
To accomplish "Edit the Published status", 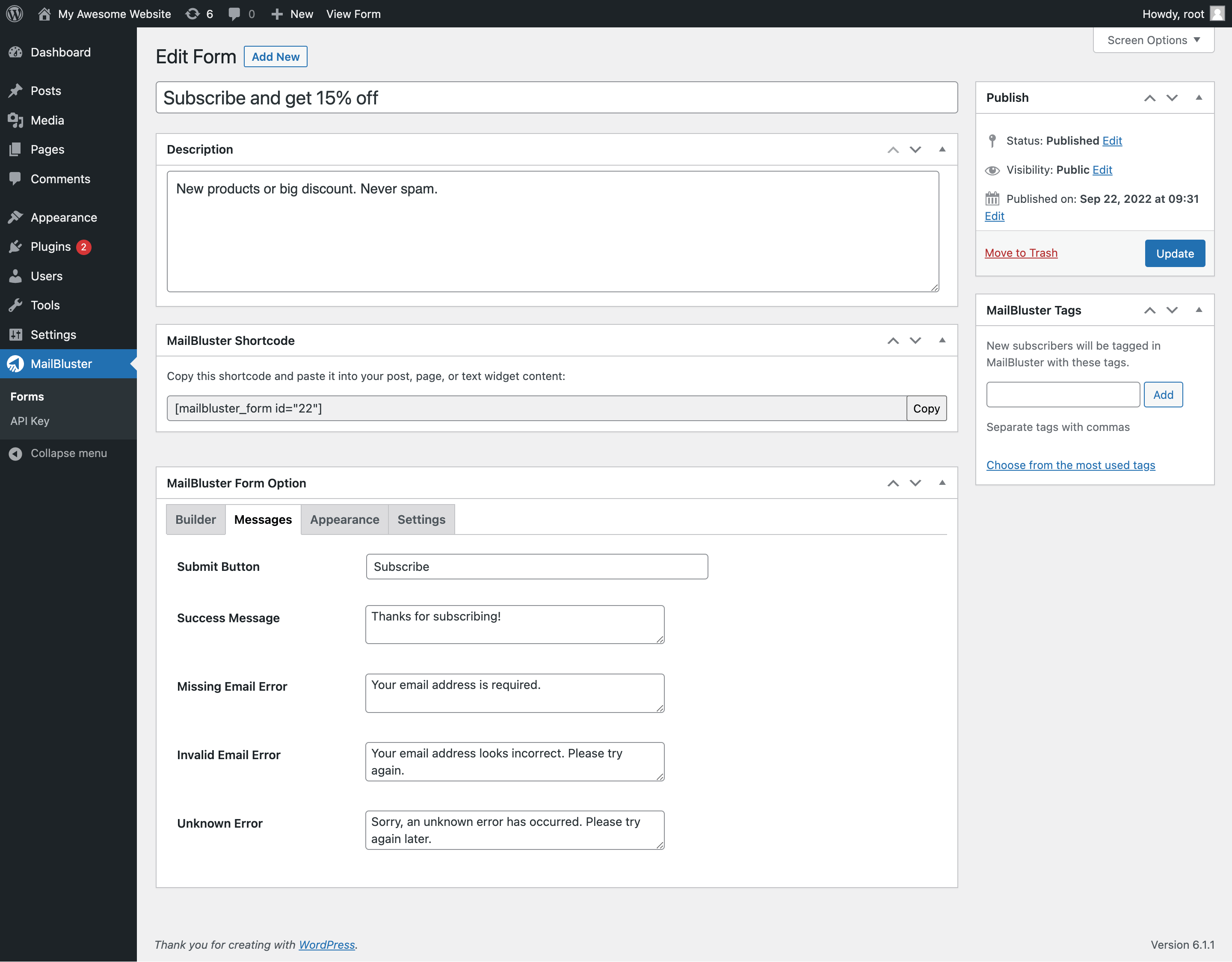I will pyautogui.click(x=1112, y=140).
